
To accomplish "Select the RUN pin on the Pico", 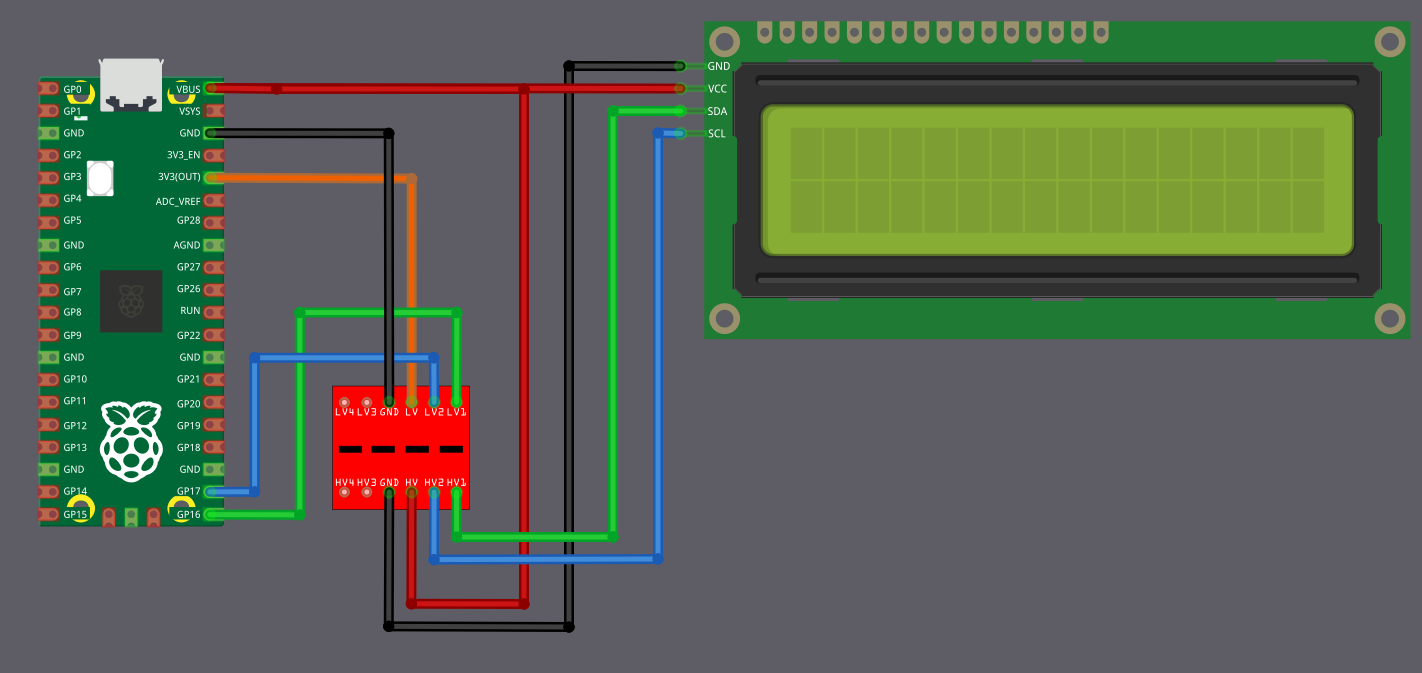I will 212,311.
